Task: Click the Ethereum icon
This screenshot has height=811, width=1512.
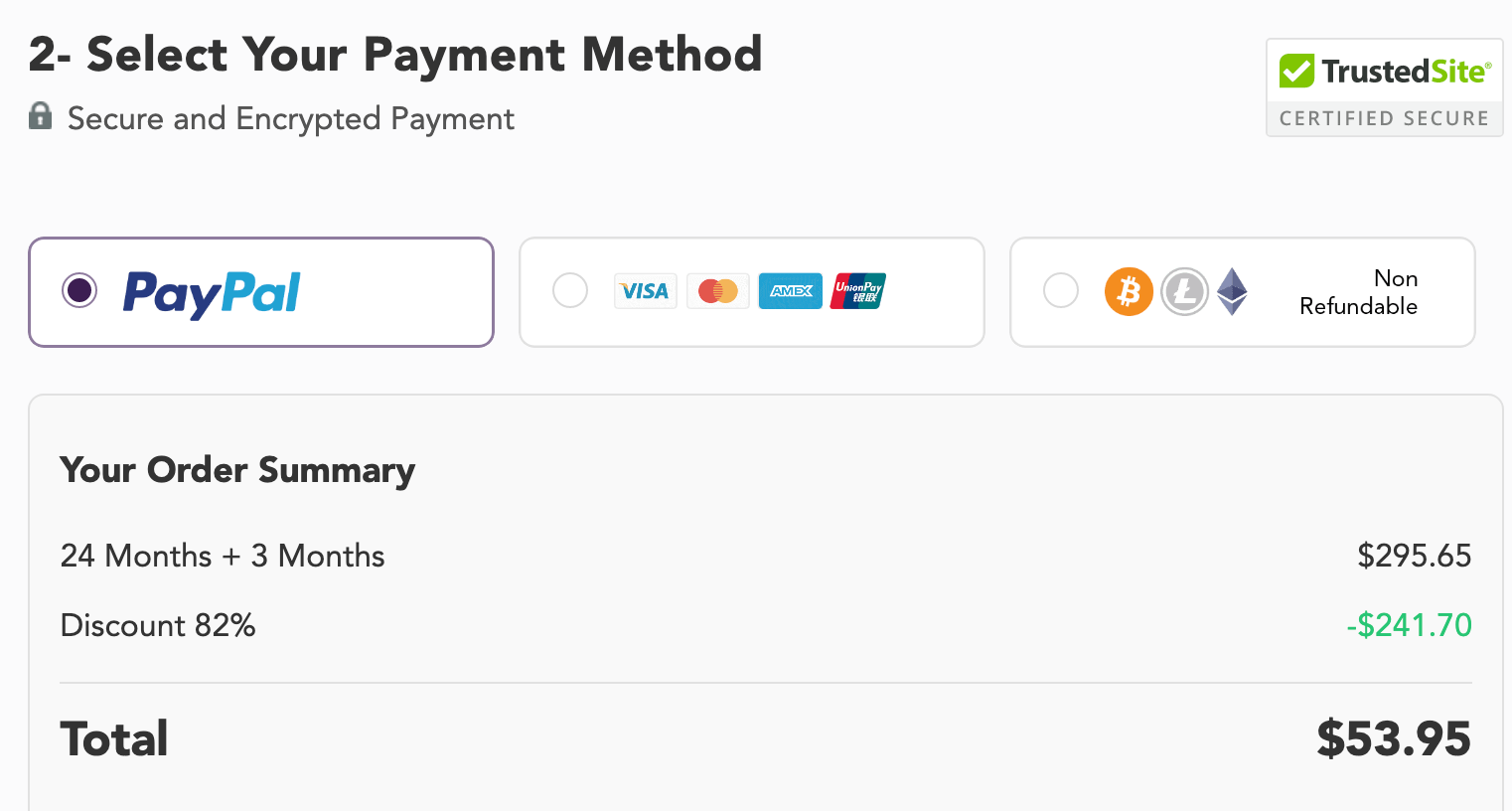Action: click(1232, 291)
